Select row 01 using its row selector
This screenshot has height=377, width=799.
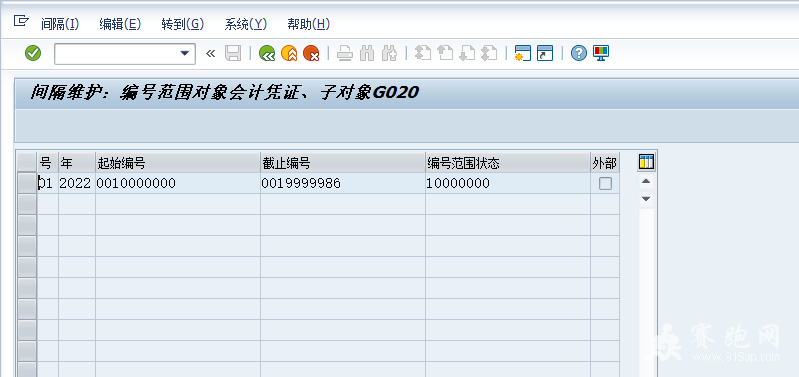click(x=27, y=183)
